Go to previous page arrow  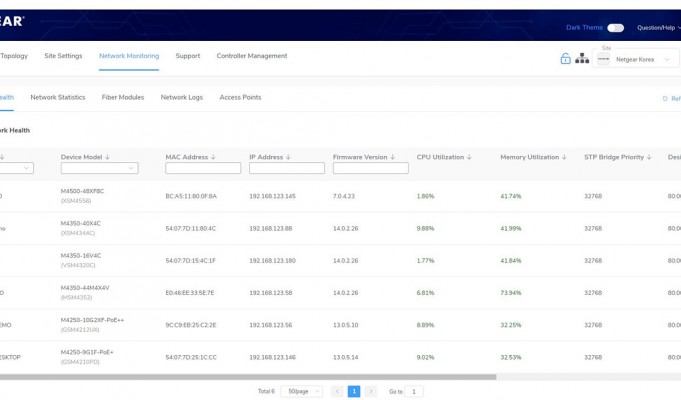337,391
